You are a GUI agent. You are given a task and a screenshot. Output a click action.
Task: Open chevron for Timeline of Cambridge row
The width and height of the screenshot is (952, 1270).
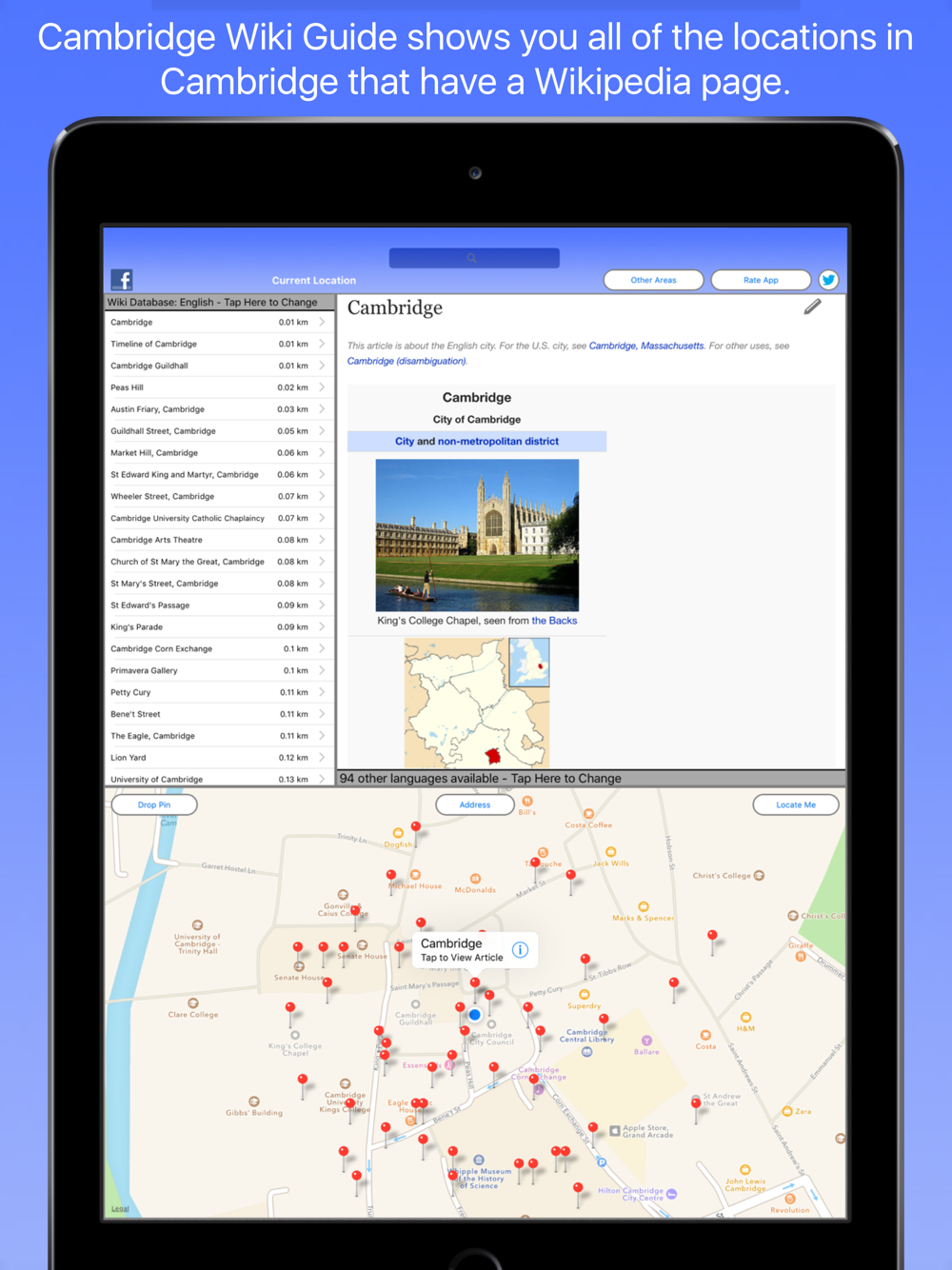point(322,344)
